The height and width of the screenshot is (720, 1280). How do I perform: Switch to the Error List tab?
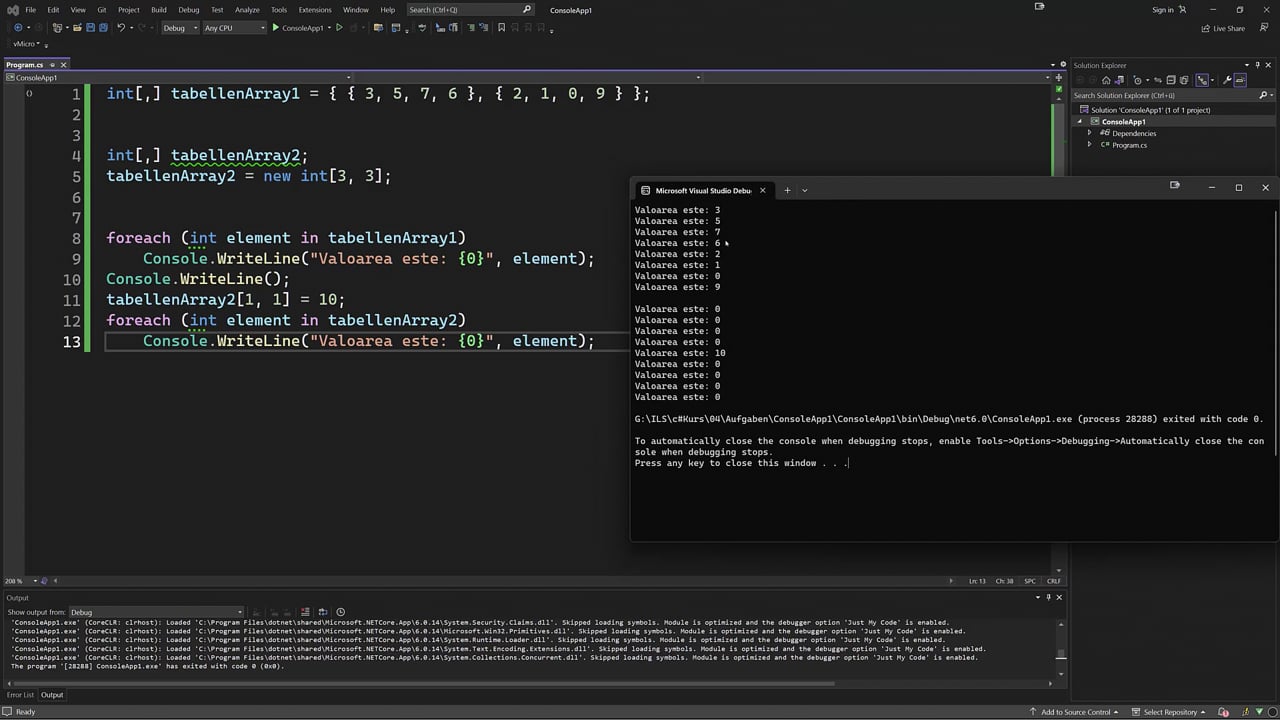pyautogui.click(x=20, y=695)
